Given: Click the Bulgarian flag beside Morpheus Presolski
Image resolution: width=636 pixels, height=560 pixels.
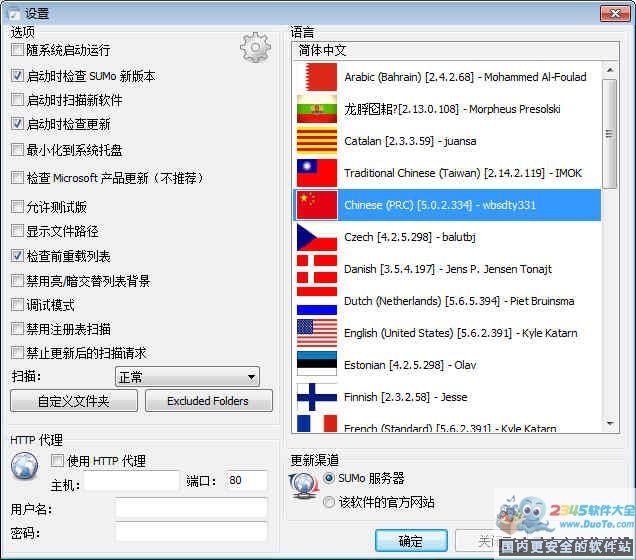Looking at the screenshot, I should [x=317, y=109].
